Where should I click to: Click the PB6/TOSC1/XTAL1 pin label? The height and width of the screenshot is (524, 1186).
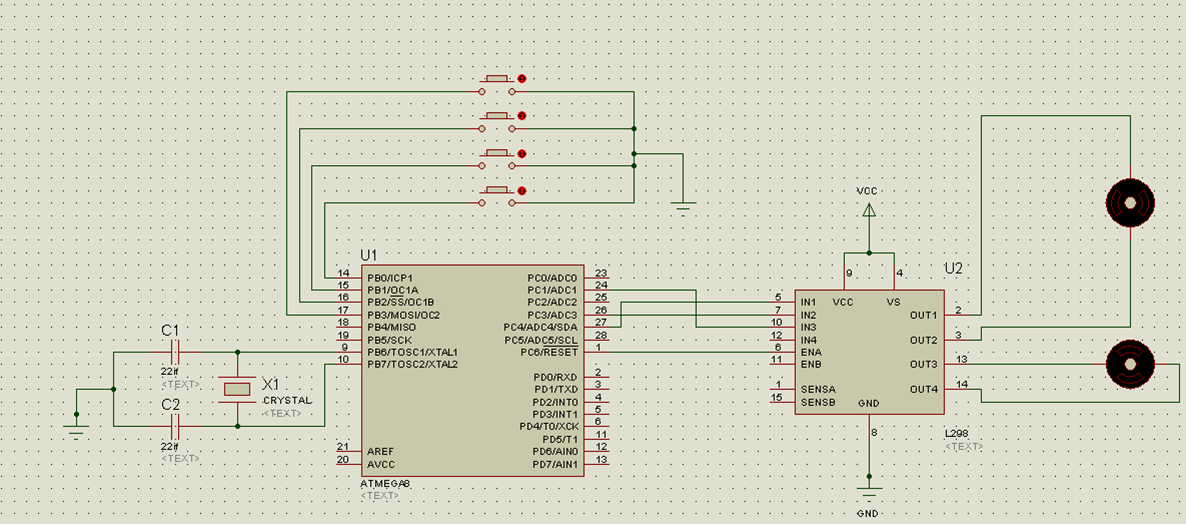(413, 352)
